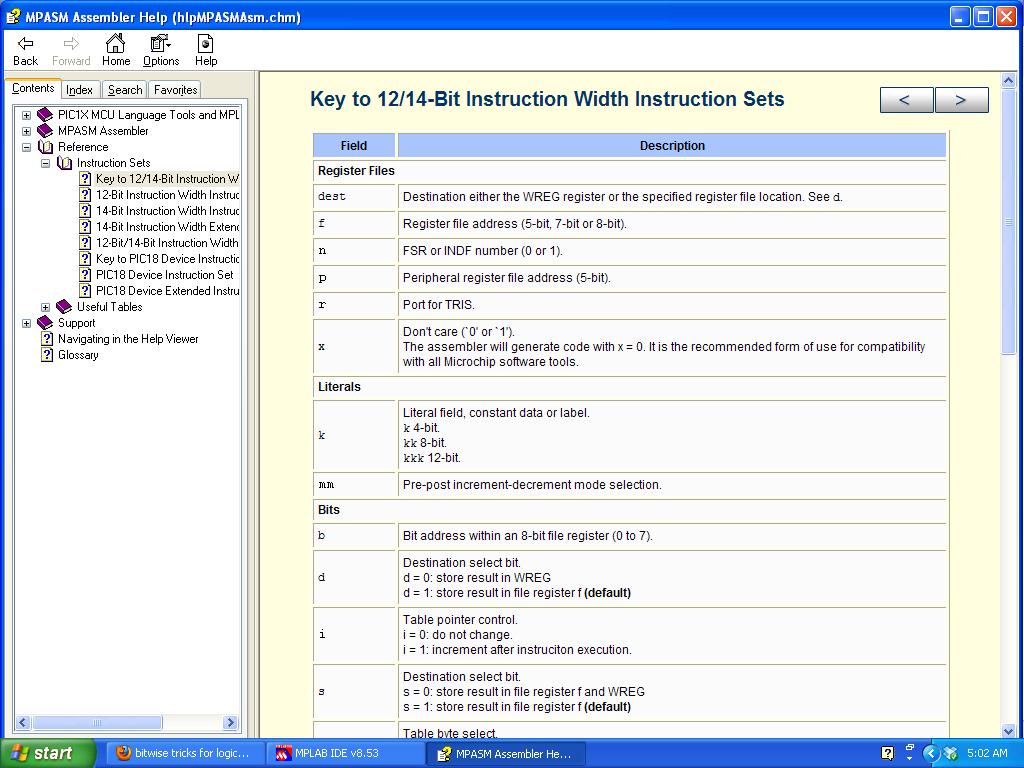Click the tree pane scroll right arrow
Viewport: 1024px width, 768px height.
230,722
